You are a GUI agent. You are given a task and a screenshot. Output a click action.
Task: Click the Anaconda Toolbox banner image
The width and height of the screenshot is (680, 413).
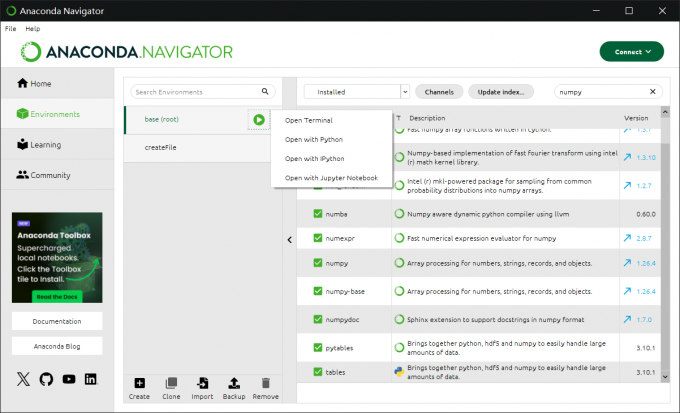point(57,257)
